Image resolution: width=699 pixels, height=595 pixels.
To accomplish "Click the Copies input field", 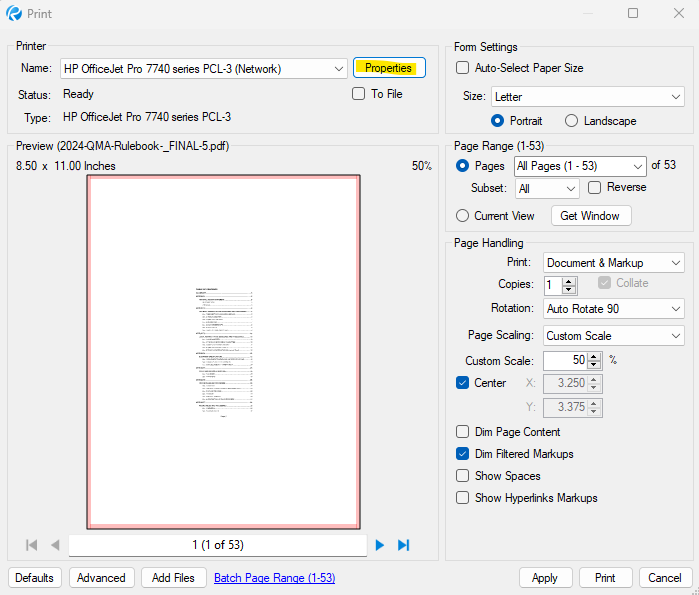I will tap(553, 285).
